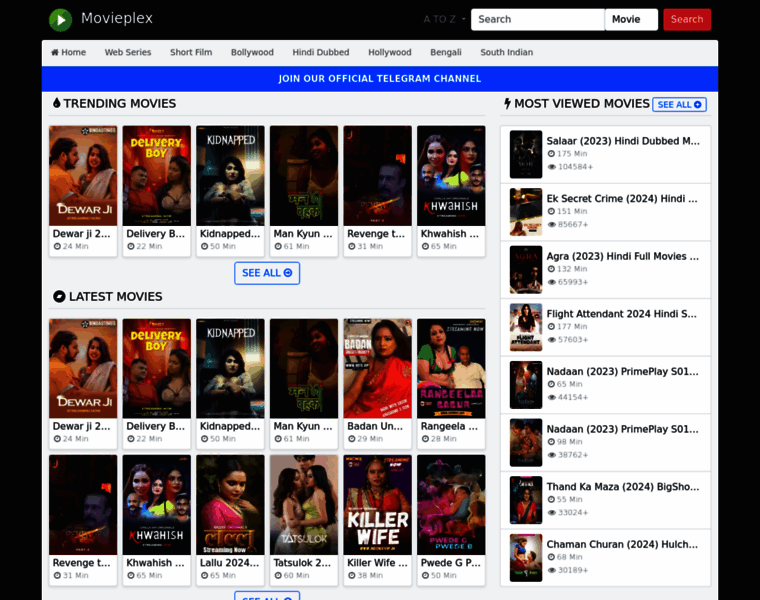Screen dimensions: 760x600
Task: Click the 60 Min duration under Tatsulok
Action: coord(296,576)
